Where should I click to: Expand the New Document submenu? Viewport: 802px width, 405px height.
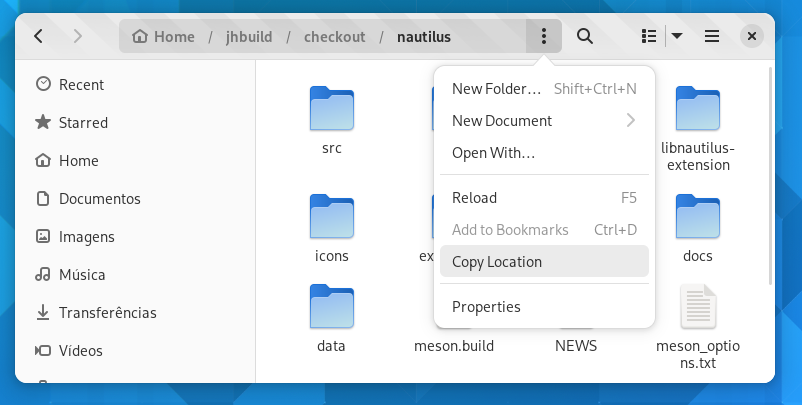click(544, 121)
